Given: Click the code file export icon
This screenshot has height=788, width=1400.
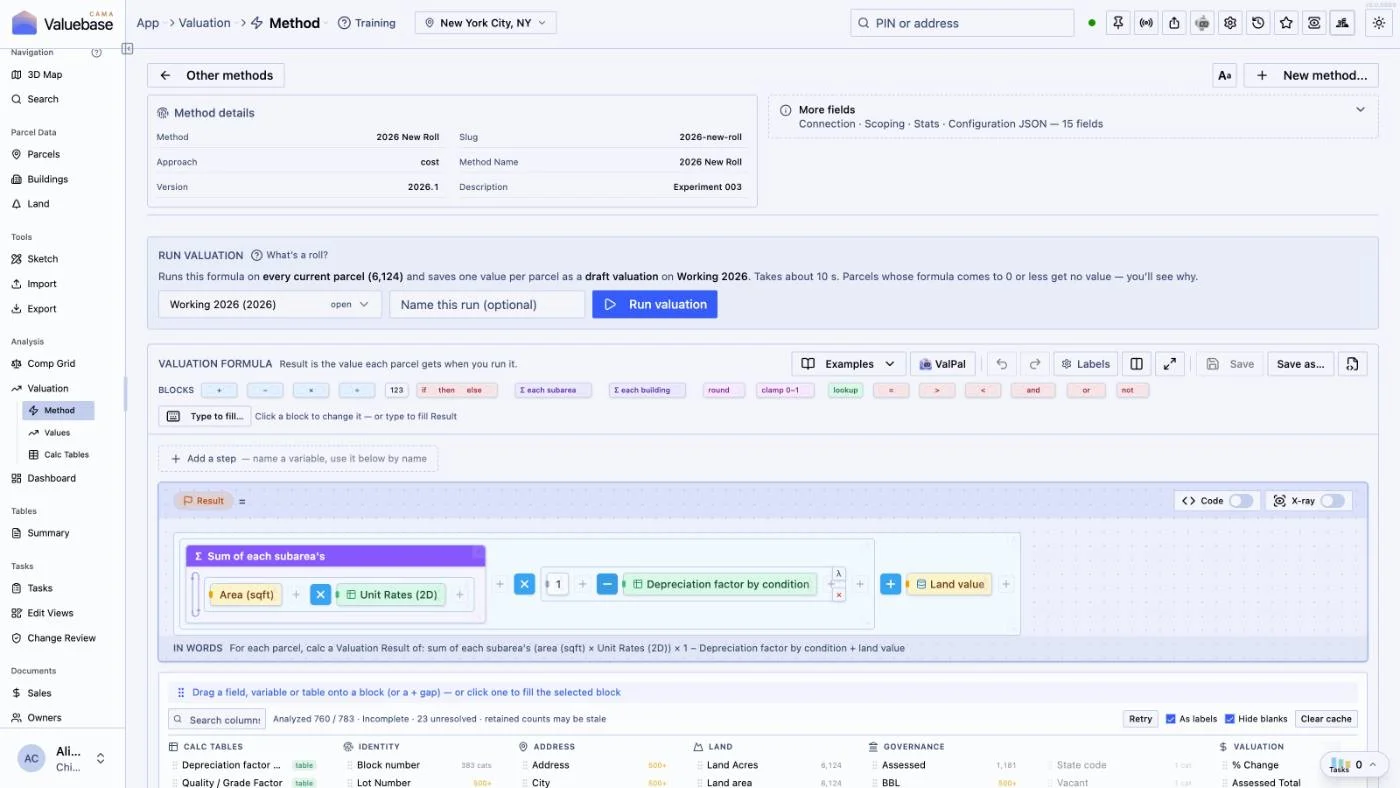Looking at the screenshot, I should click(1352, 364).
